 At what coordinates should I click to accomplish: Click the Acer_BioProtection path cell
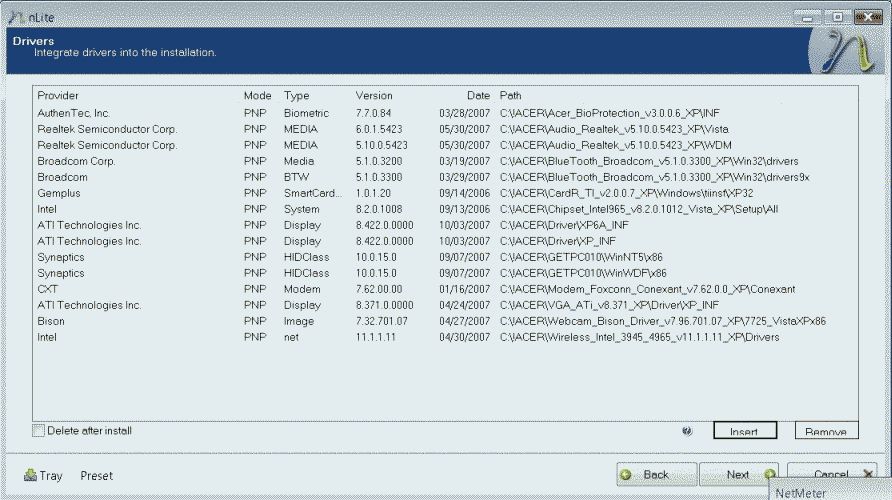(x=610, y=113)
